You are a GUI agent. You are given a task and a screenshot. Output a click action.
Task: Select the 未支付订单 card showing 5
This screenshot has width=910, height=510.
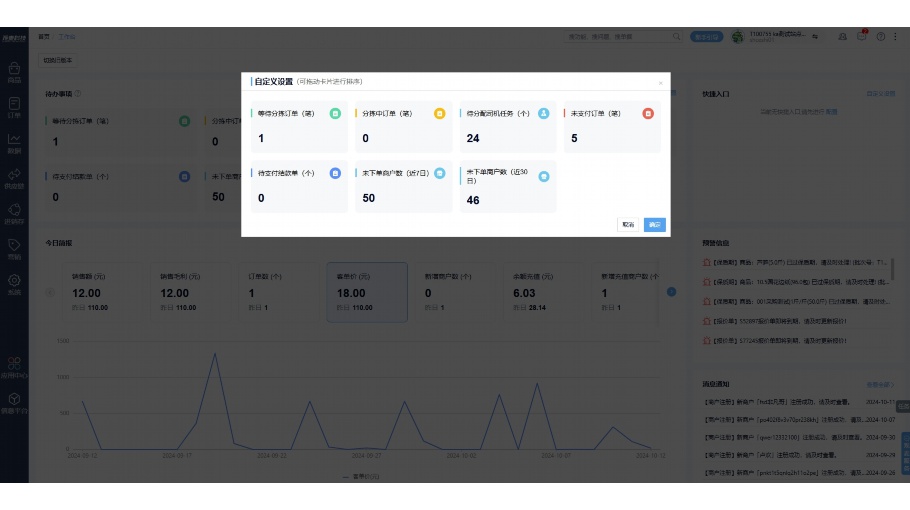tap(612, 126)
